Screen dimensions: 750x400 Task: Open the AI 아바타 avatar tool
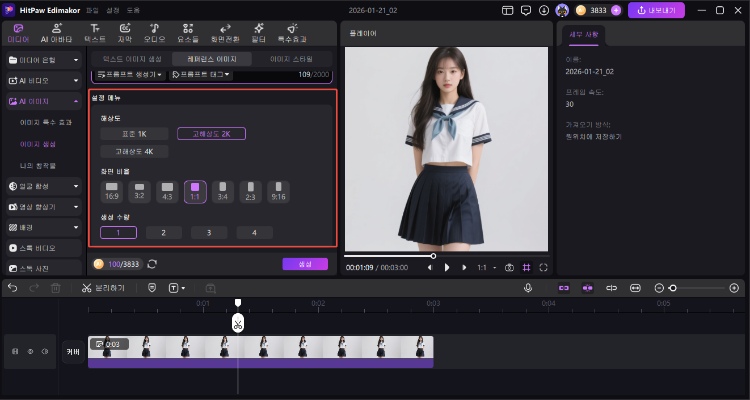pyautogui.click(x=56, y=33)
